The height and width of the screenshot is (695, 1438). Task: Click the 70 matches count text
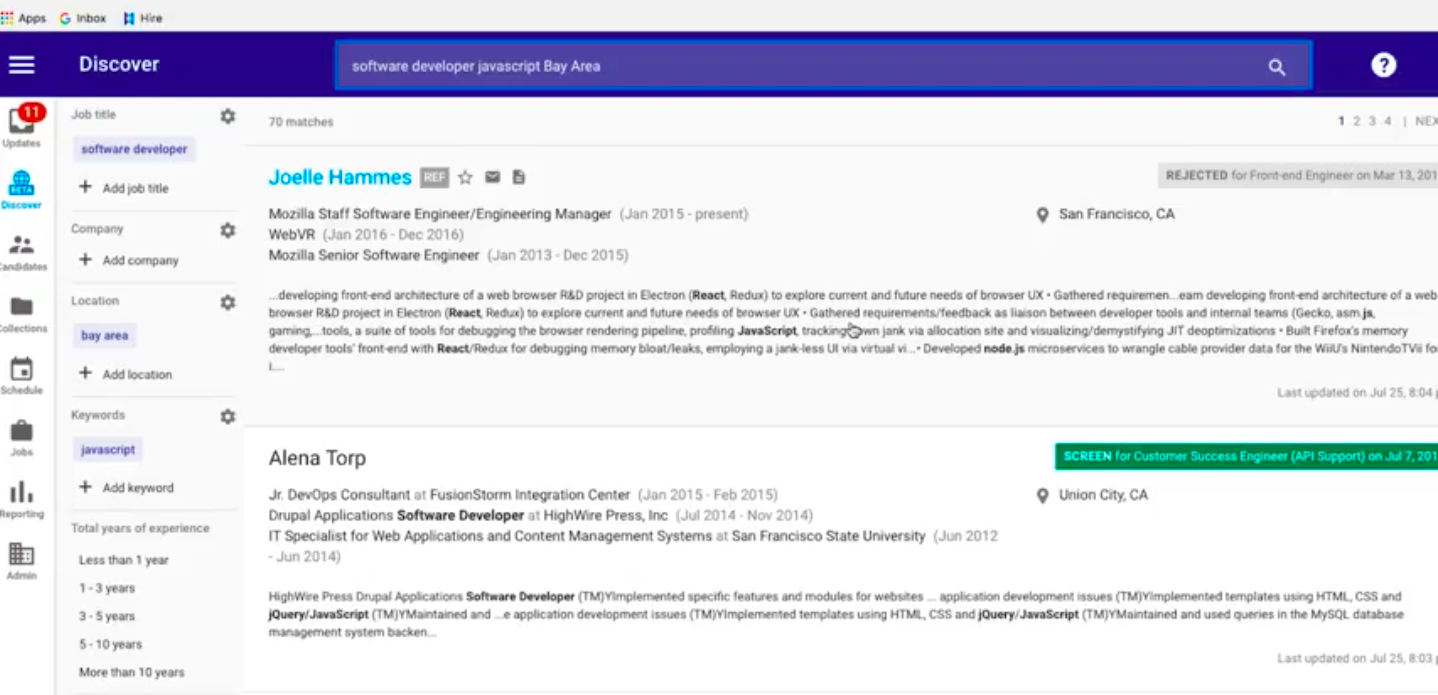pos(301,122)
